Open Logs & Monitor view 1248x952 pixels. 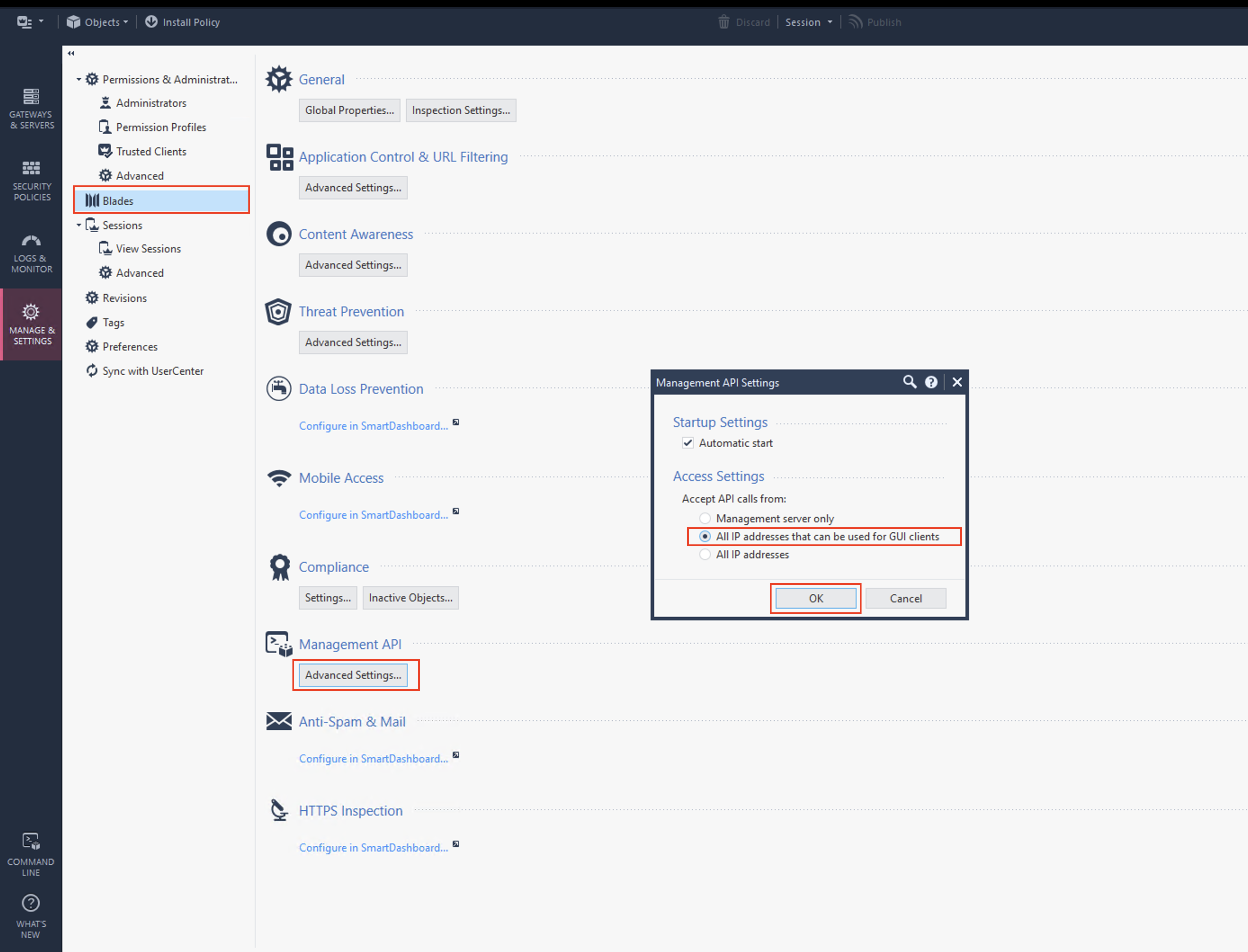31,253
